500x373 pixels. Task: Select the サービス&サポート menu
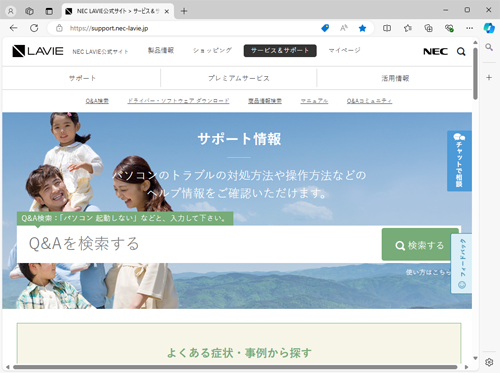pos(280,51)
